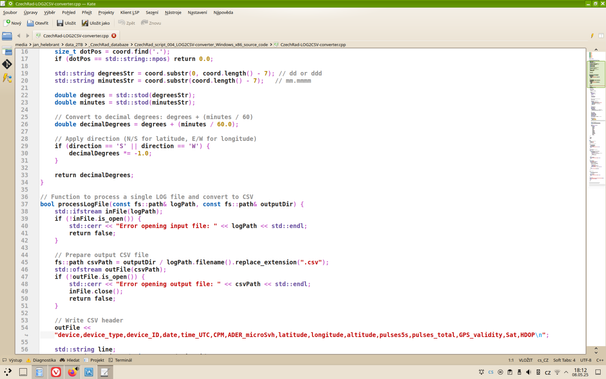Click the CZ keyboard layout indicator
The width and height of the screenshot is (606, 379).
[x=548, y=372]
